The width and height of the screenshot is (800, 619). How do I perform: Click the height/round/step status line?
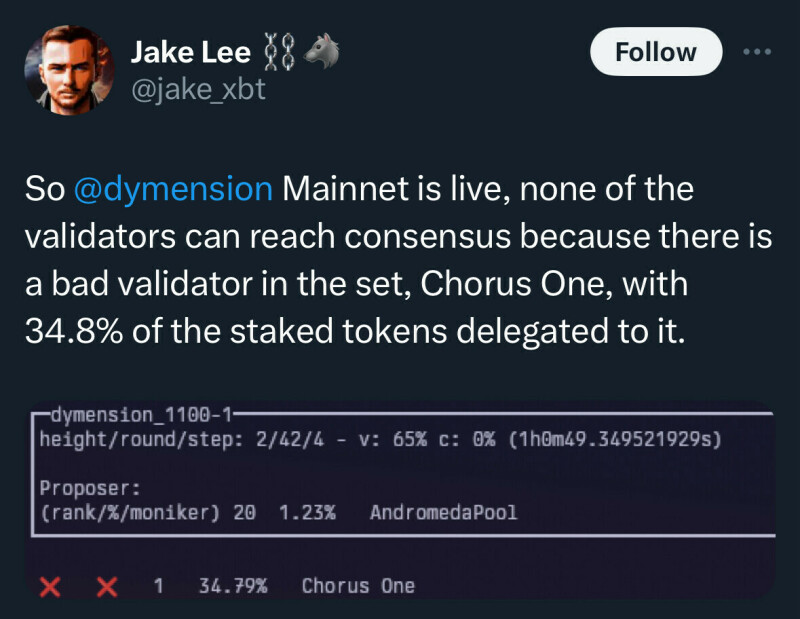point(380,439)
